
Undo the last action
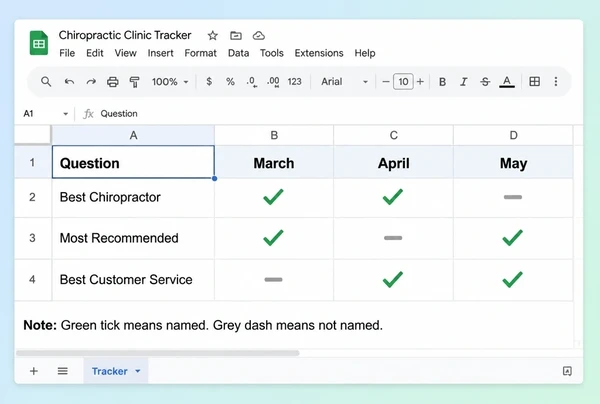click(x=69, y=81)
